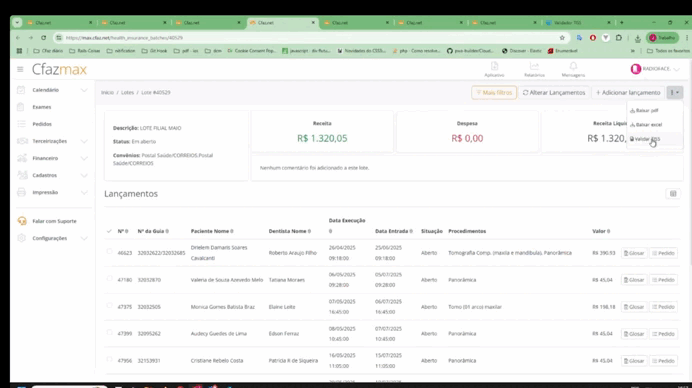Viewport: 692px width, 388px height.
Task: Click the Alterar Lançamentos button
Action: [x=554, y=93]
